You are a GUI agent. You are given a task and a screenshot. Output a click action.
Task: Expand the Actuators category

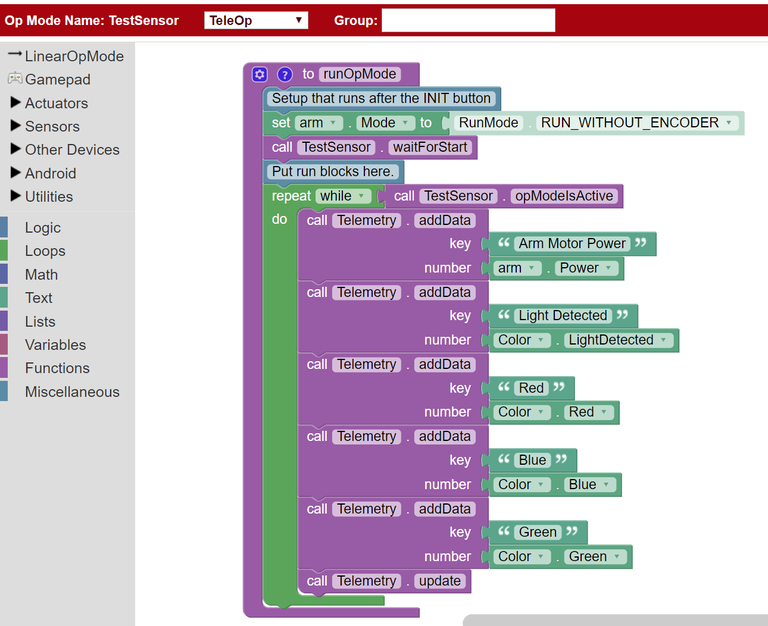[x=15, y=103]
